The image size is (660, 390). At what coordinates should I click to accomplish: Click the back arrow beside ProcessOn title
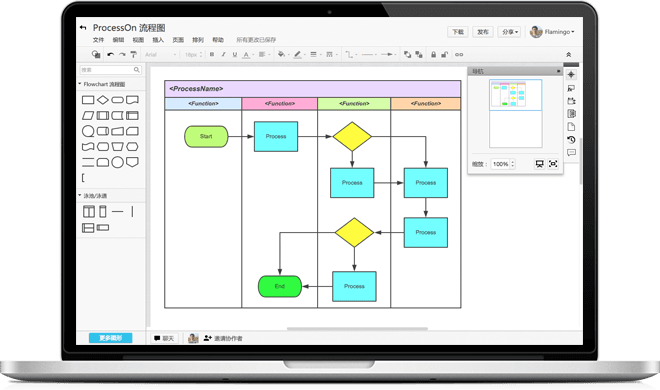tap(83, 28)
